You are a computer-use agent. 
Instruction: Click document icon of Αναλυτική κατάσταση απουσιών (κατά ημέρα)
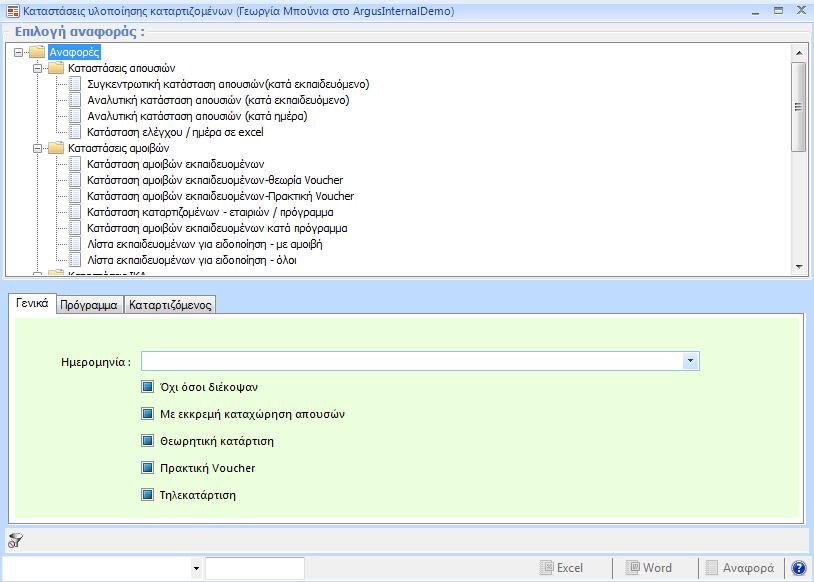click(77, 116)
